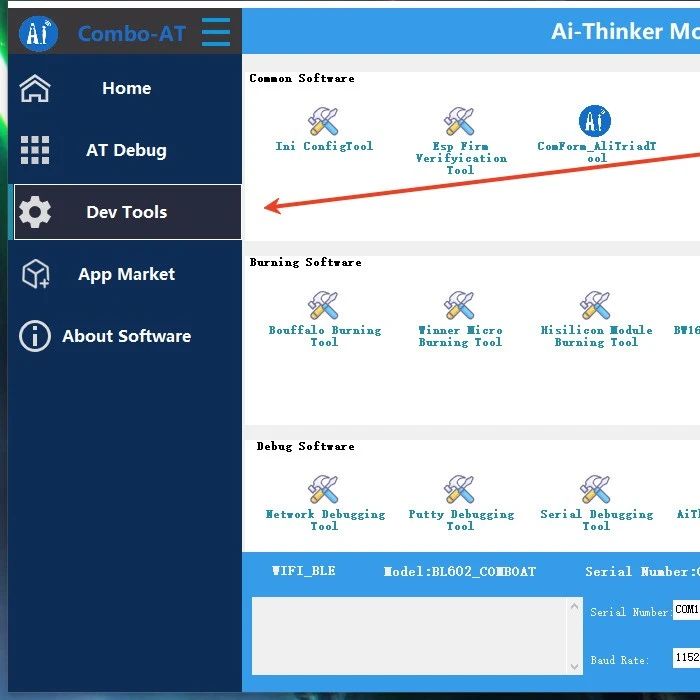Click inside the log output text area

(x=409, y=636)
